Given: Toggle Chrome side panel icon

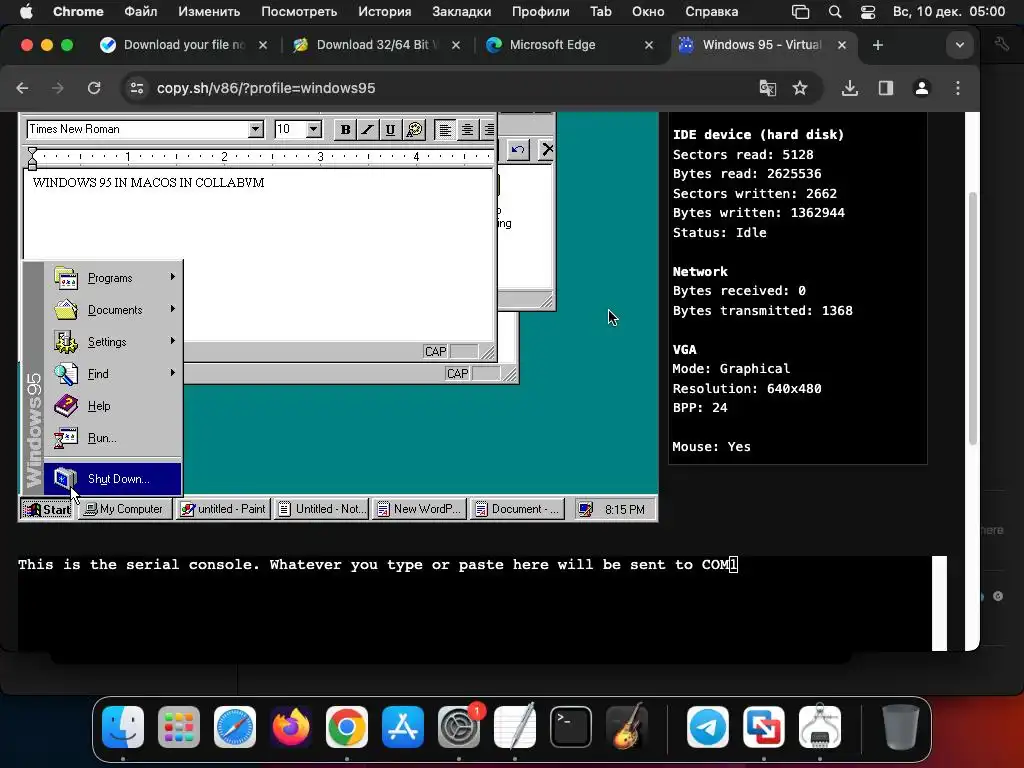Looking at the screenshot, I should tap(886, 88).
